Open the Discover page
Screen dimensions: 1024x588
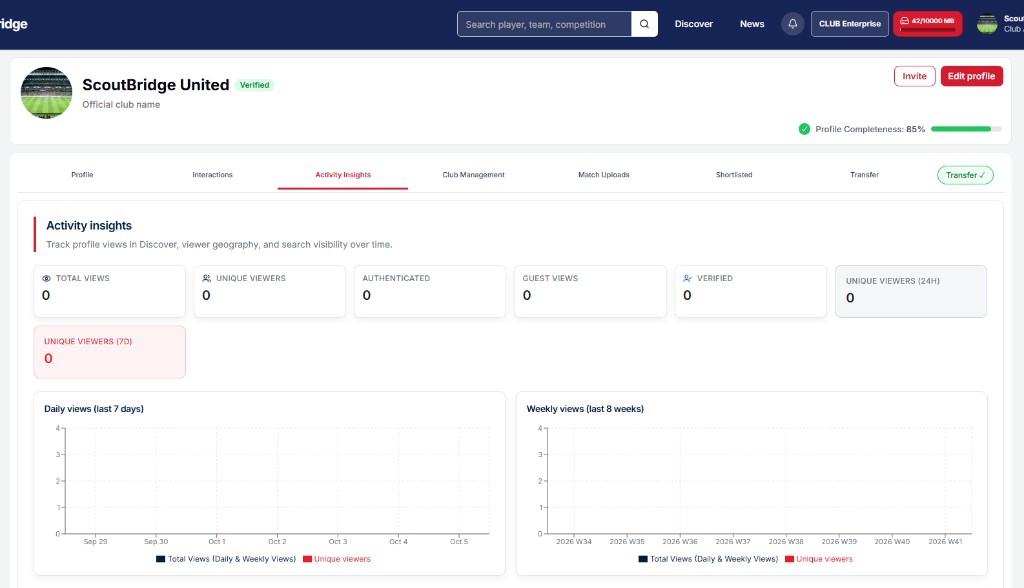tap(694, 24)
